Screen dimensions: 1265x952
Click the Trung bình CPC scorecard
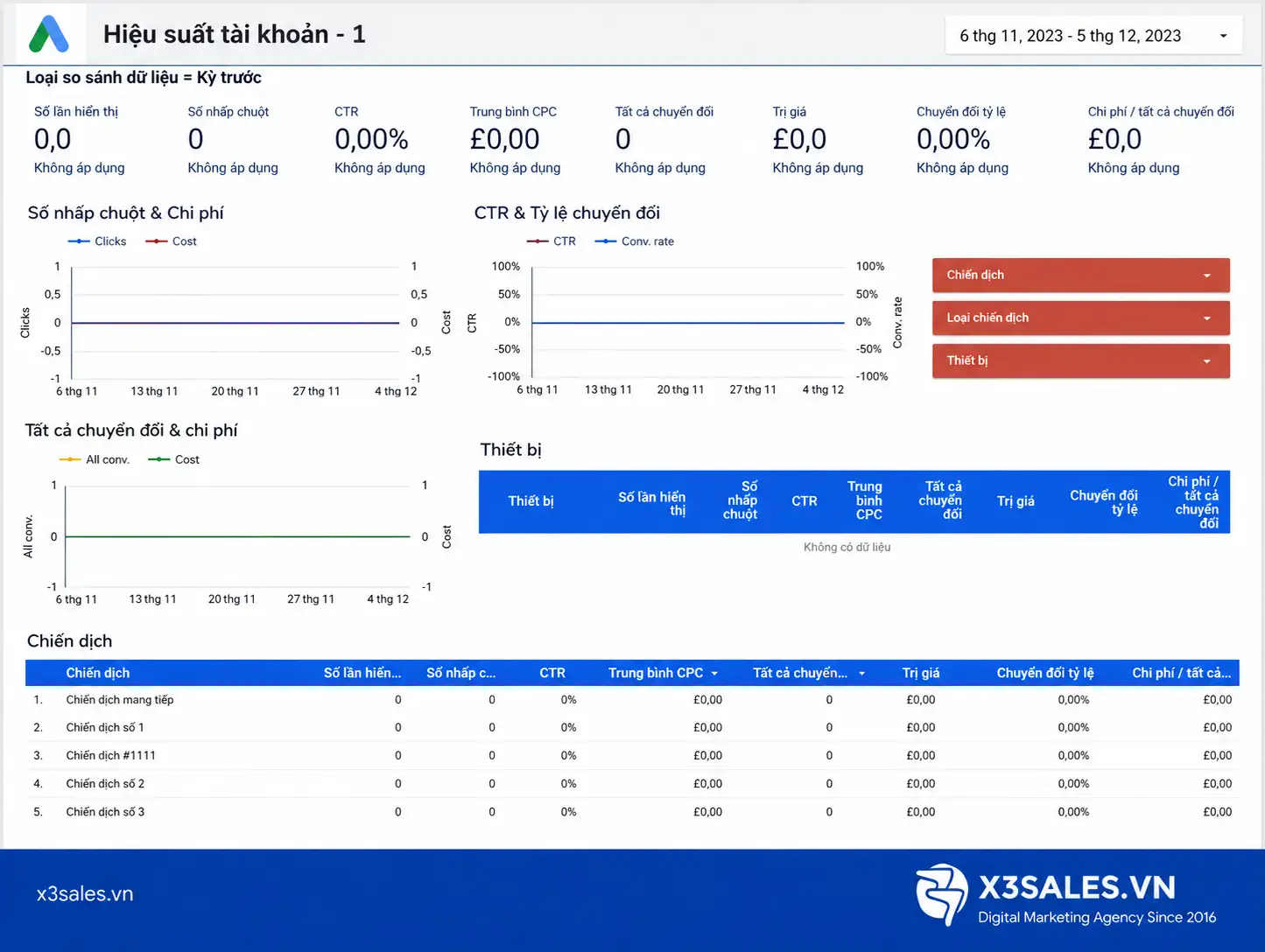click(515, 140)
